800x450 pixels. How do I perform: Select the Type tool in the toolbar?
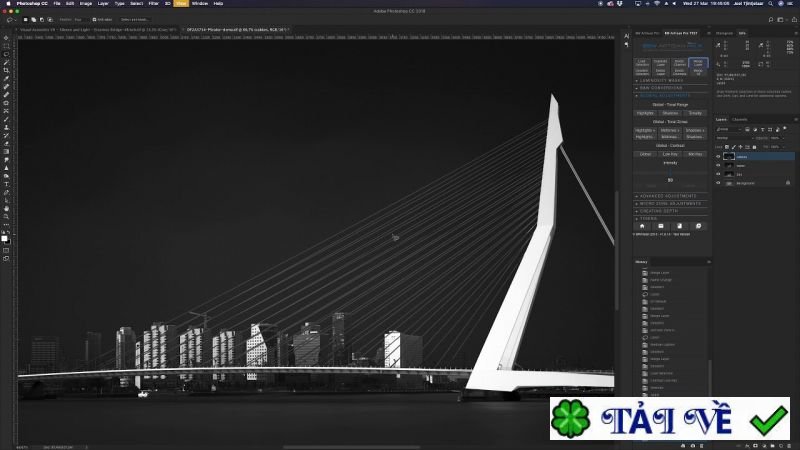(6, 184)
